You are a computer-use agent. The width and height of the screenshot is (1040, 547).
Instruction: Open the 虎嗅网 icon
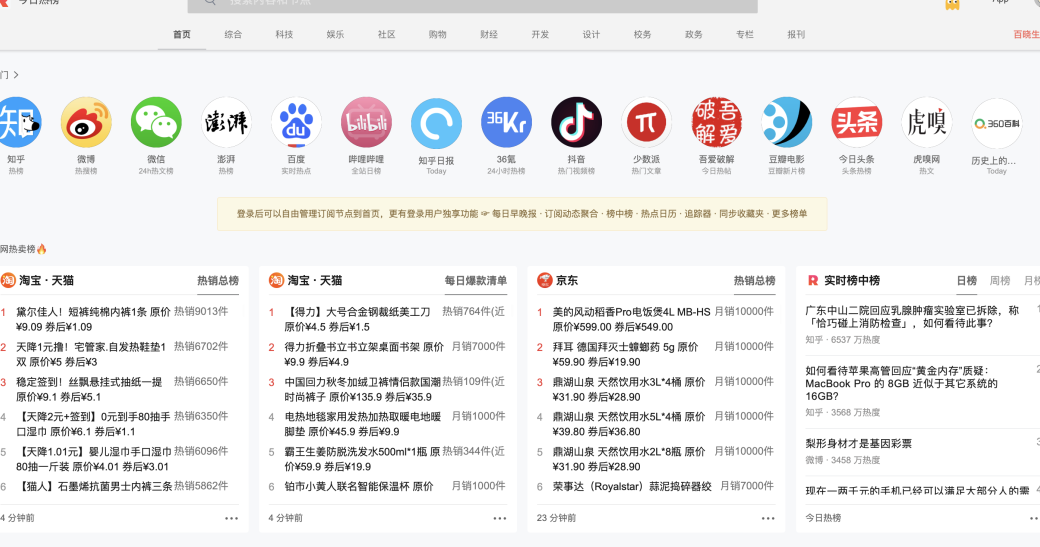927,123
